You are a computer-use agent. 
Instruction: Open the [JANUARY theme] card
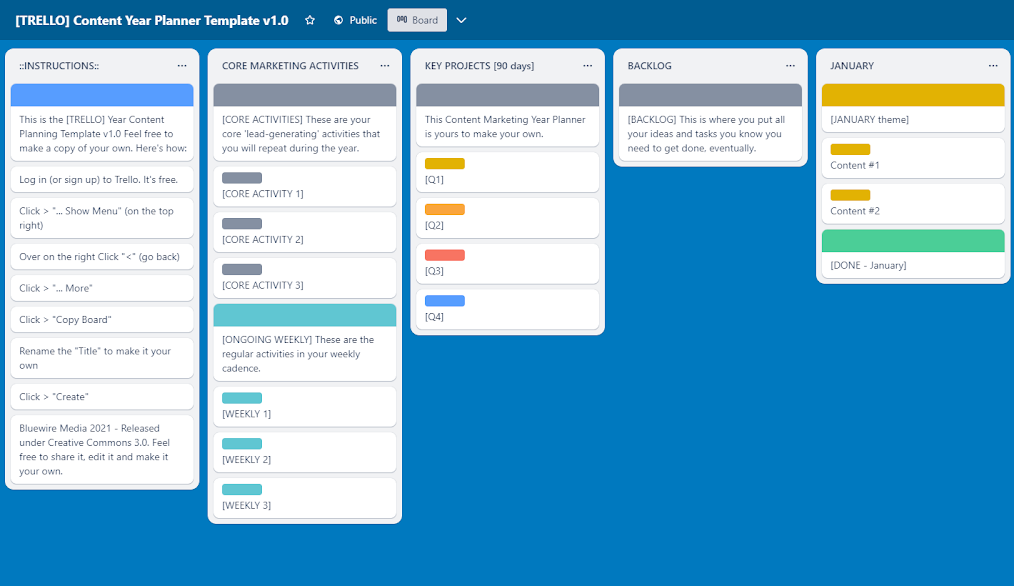912,119
